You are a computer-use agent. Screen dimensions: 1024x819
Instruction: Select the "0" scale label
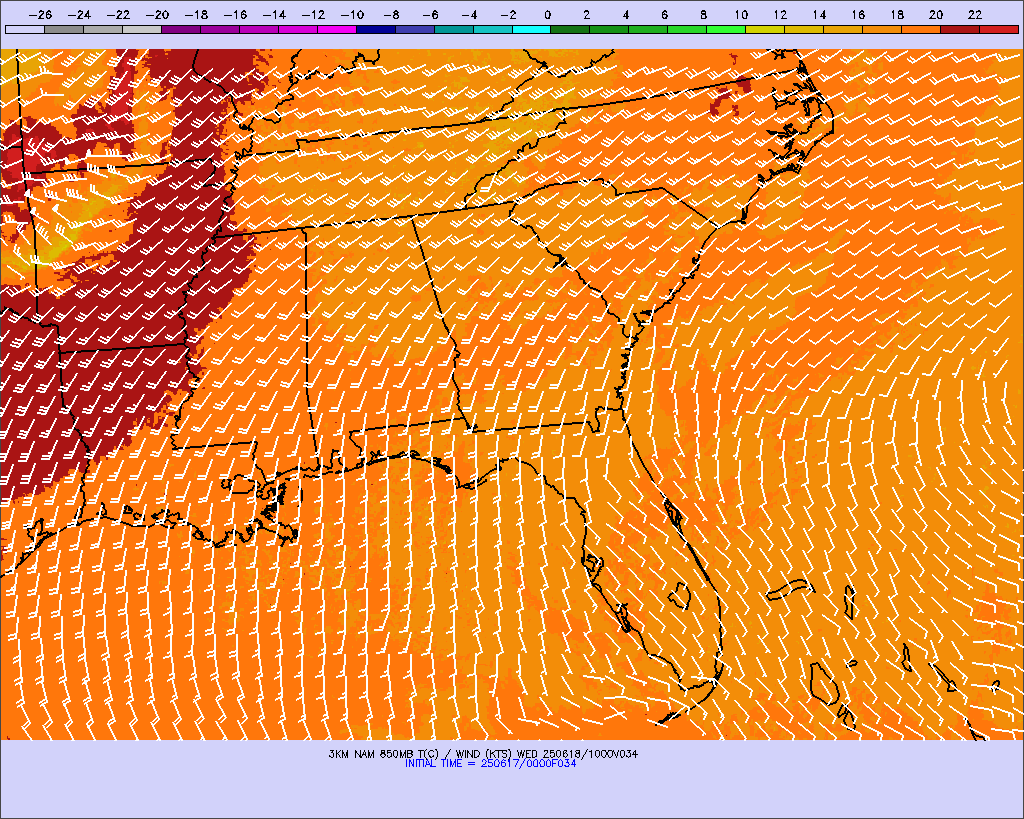click(x=547, y=14)
